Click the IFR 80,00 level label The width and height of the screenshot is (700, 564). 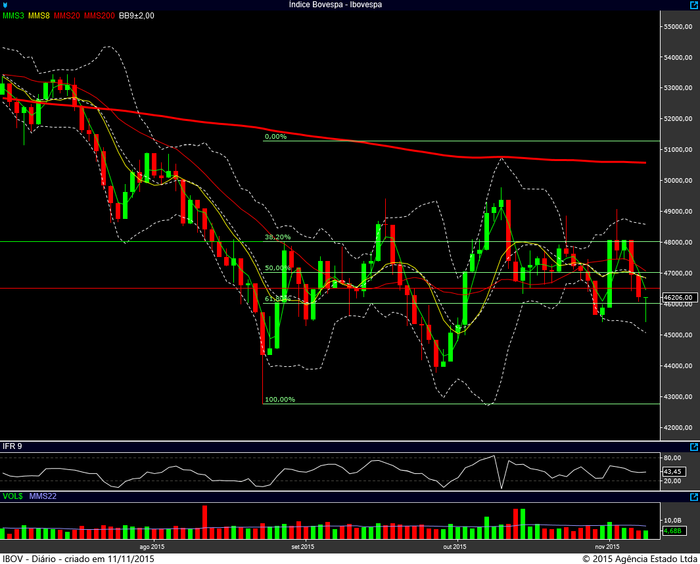[673, 458]
